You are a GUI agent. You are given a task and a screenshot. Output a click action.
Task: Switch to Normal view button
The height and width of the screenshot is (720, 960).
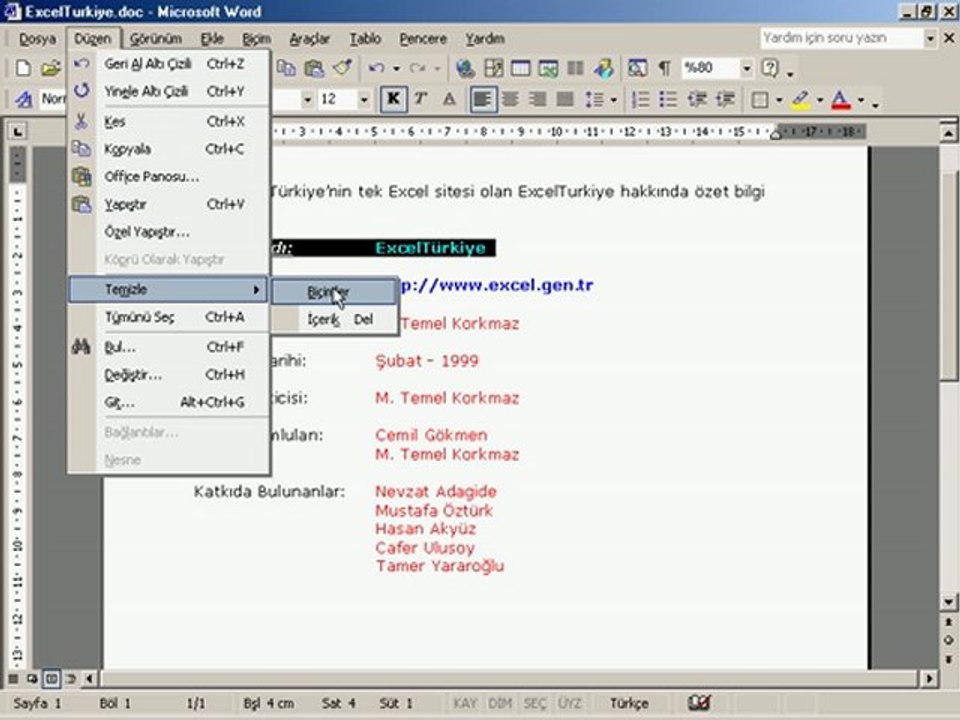pos(13,678)
